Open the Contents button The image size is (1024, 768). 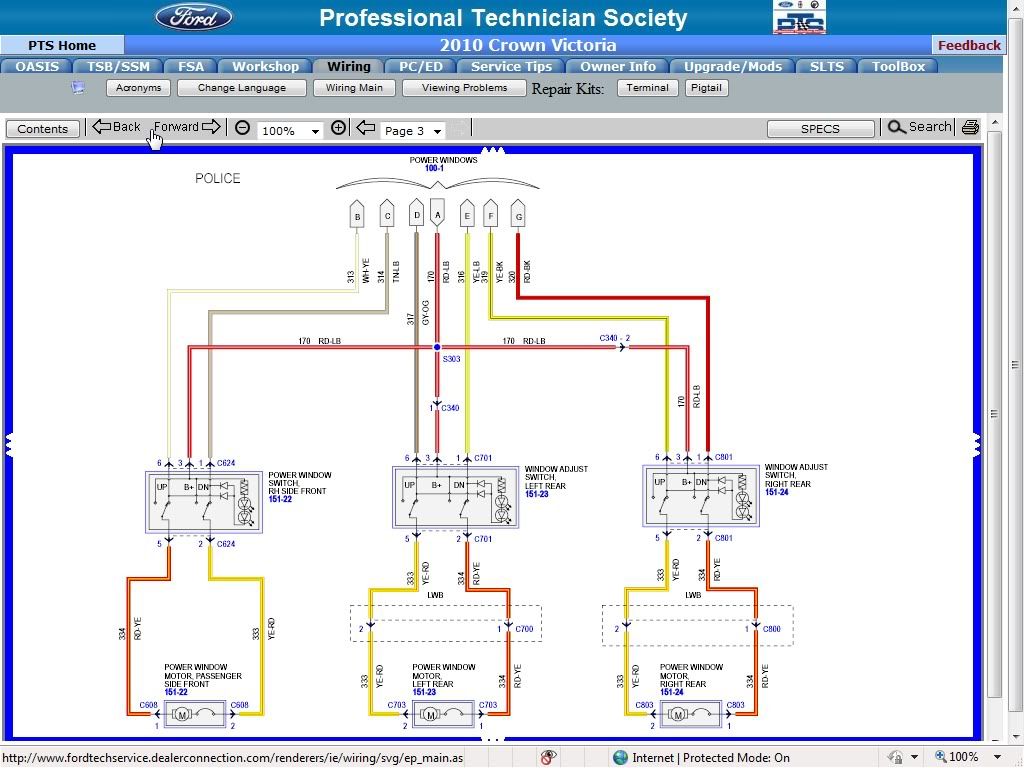pyautogui.click(x=42, y=129)
